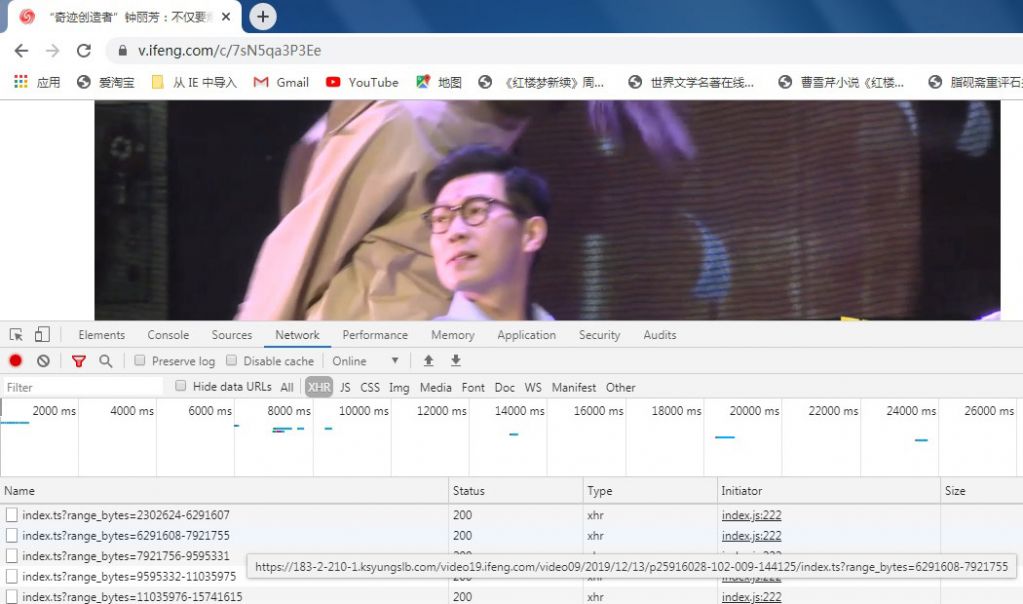
Task: Open the Online throttling dropdown
Action: (x=366, y=361)
